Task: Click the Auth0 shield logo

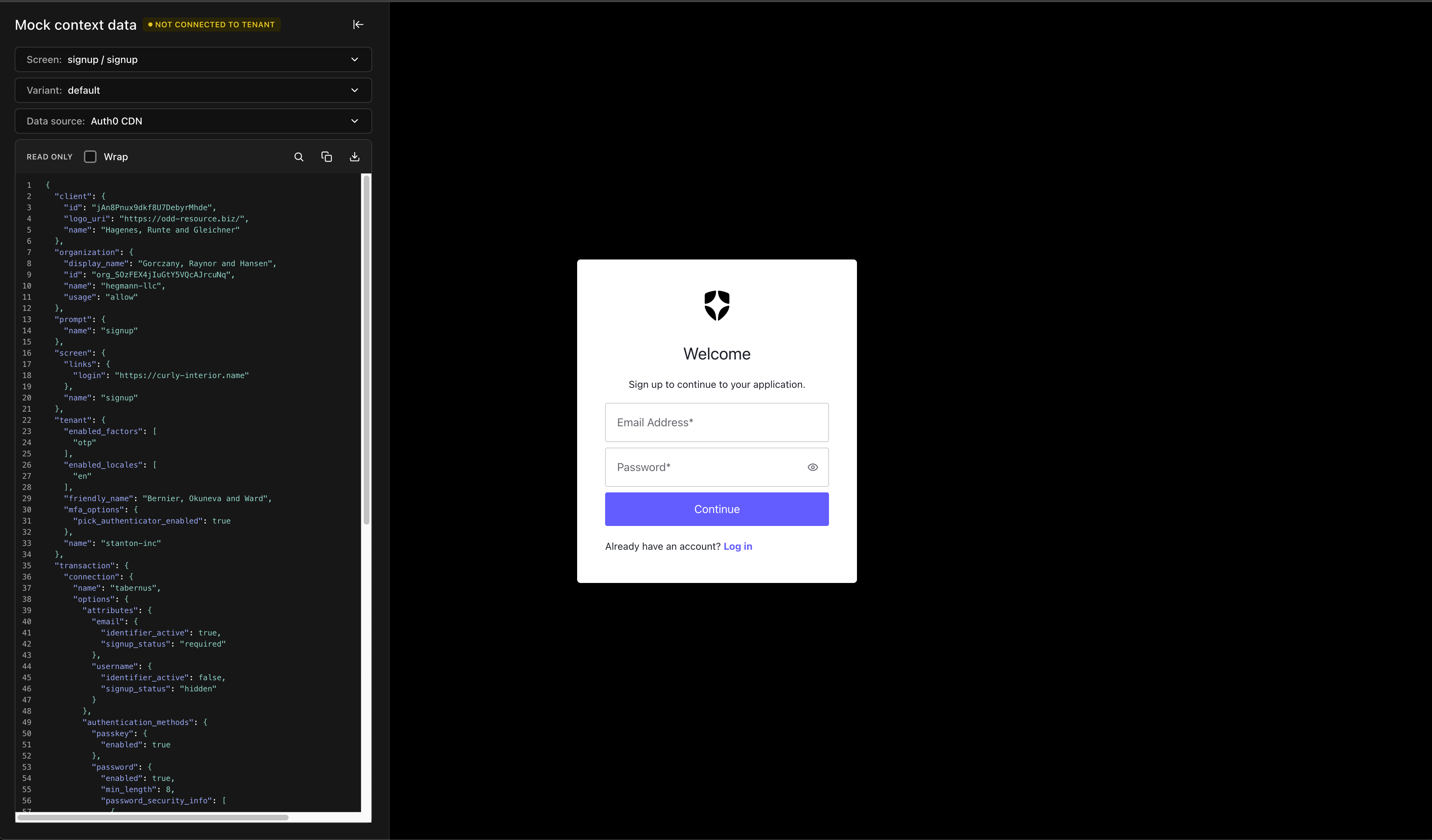Action: [717, 306]
